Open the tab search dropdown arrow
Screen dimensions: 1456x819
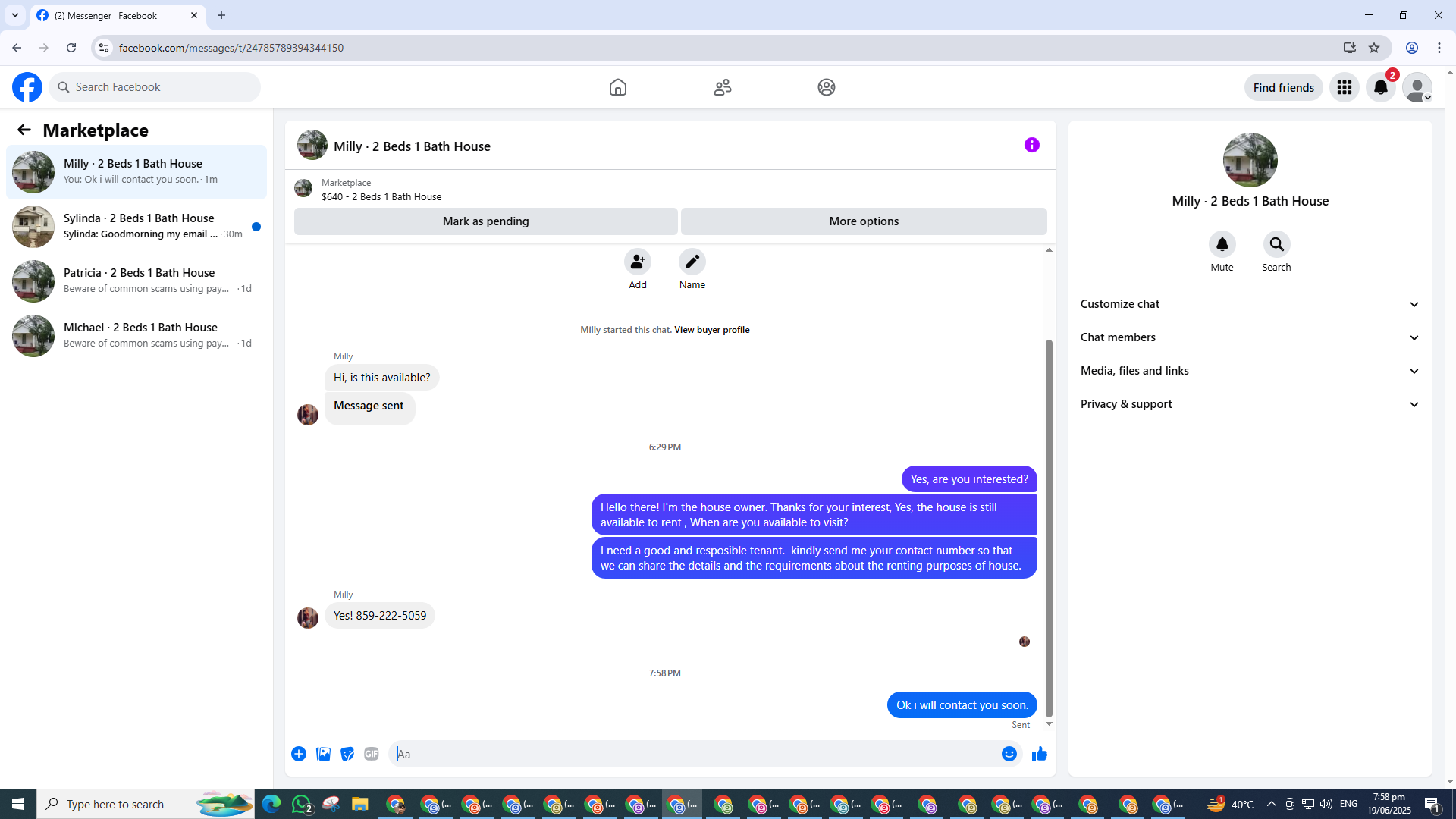coord(15,15)
